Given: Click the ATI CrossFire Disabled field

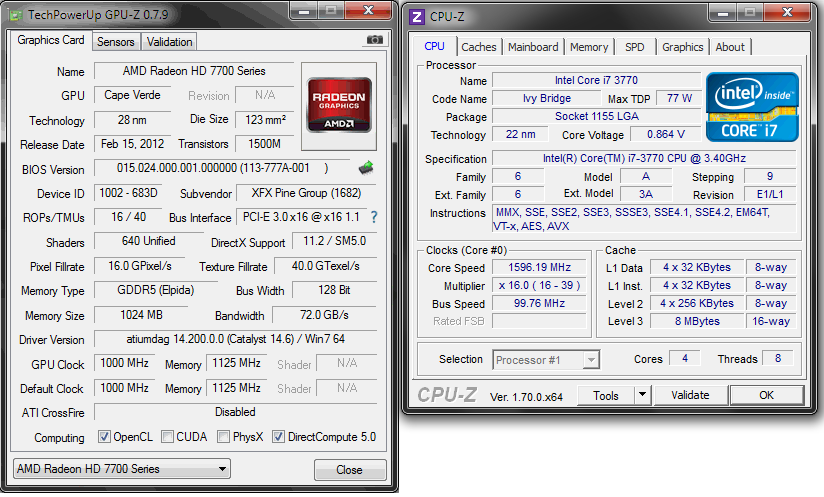Looking at the screenshot, I should [235, 412].
